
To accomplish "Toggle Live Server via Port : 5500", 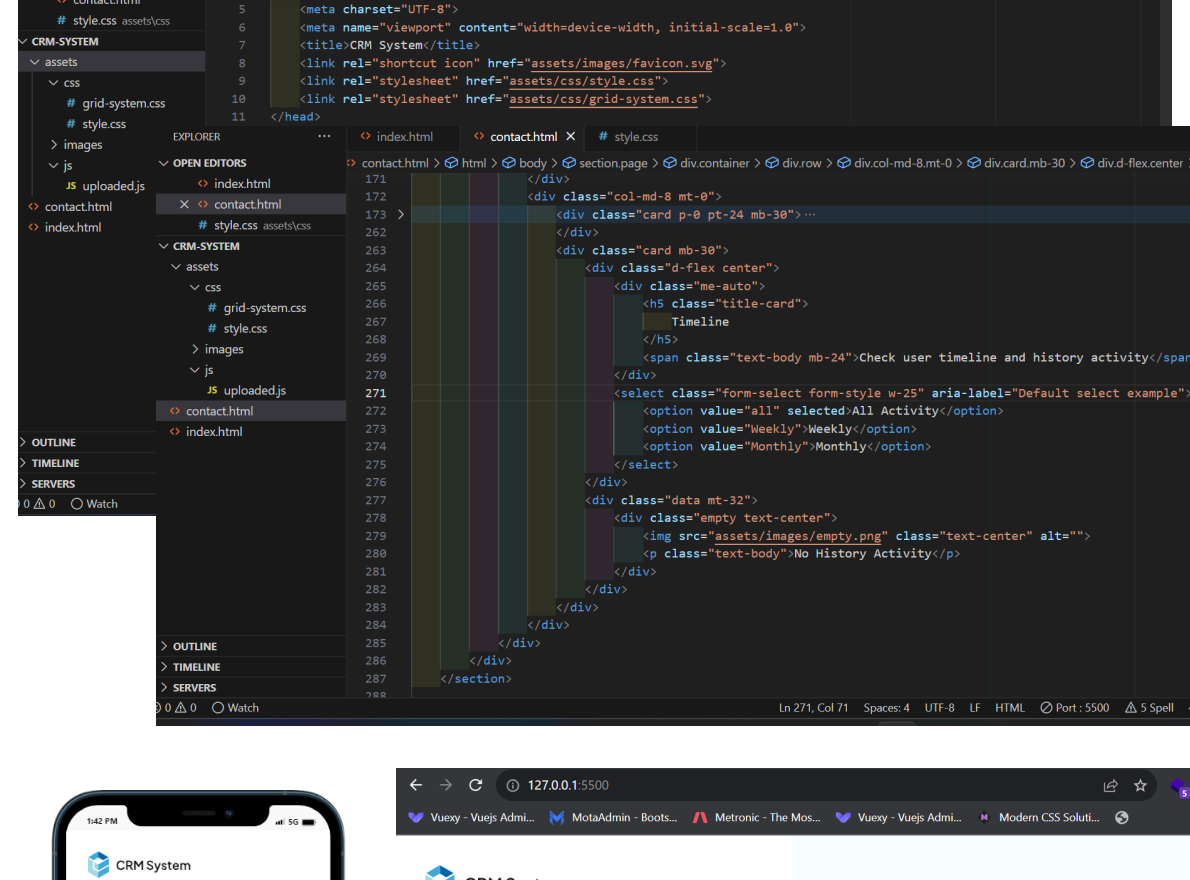I will pyautogui.click(x=1075, y=707).
